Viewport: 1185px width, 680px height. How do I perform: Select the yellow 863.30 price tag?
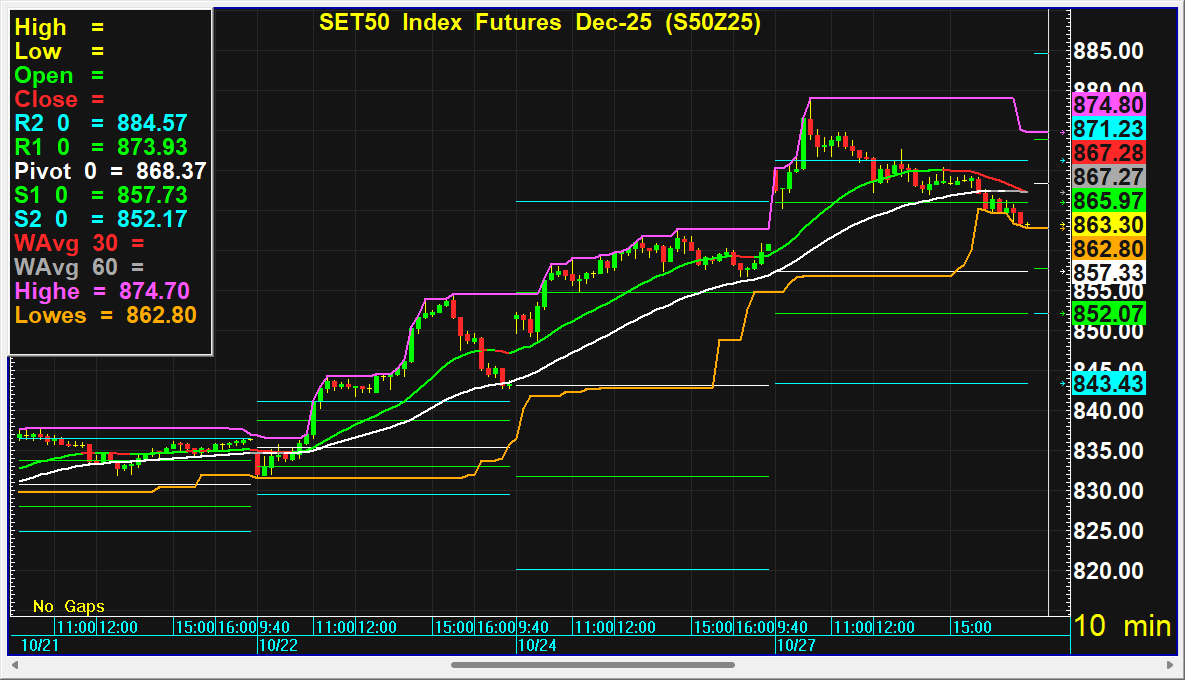point(1108,225)
